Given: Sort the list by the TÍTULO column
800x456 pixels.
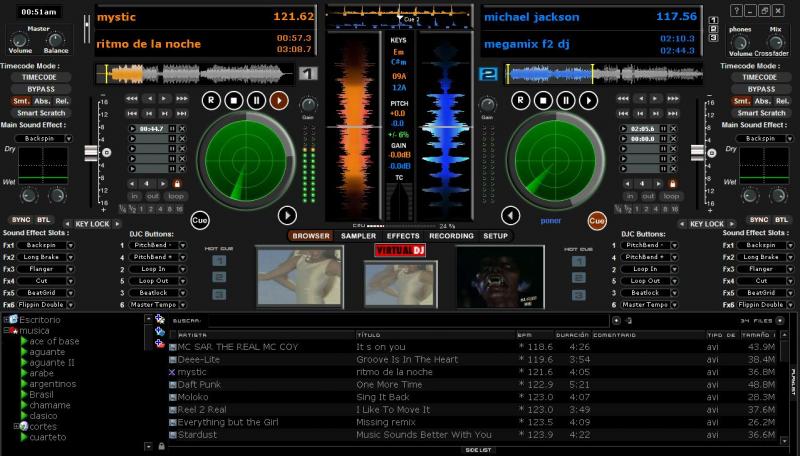Looking at the screenshot, I should click(x=435, y=335).
